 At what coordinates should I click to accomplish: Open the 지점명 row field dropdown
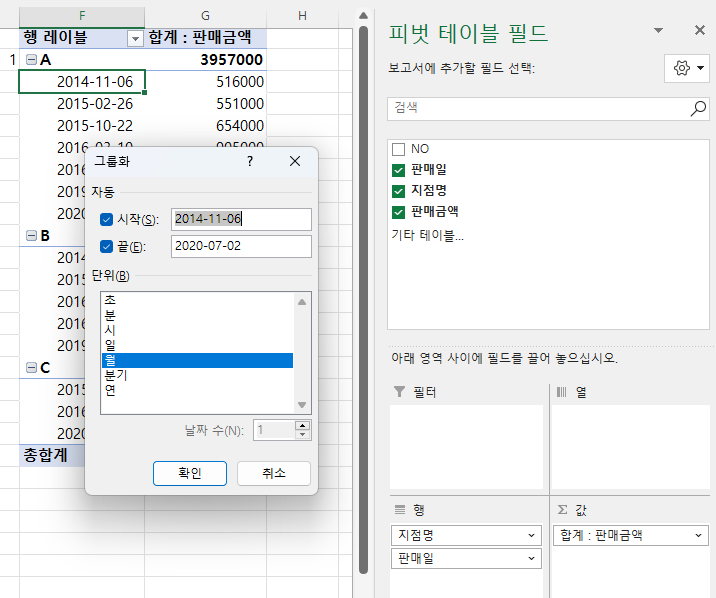(531, 535)
